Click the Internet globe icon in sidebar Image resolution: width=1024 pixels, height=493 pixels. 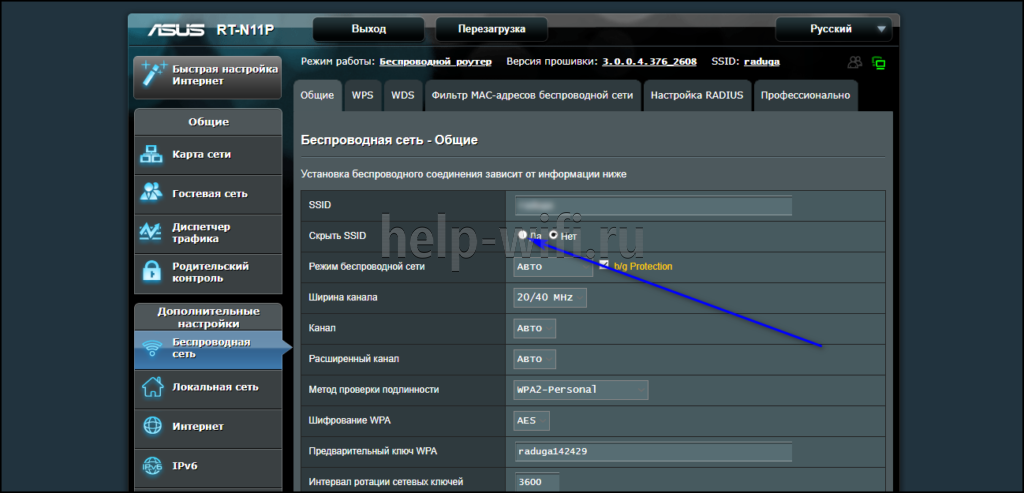pos(152,426)
